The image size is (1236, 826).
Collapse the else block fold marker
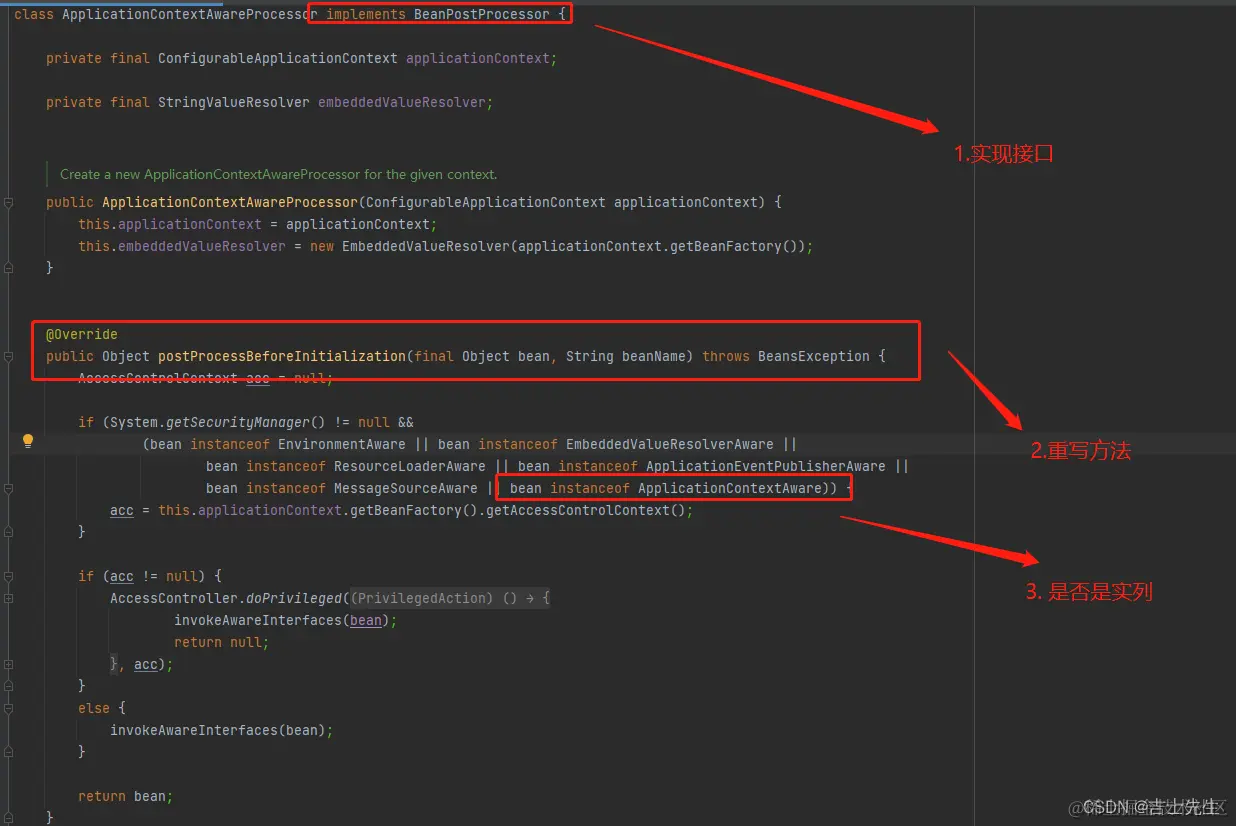pyautogui.click(x=8, y=708)
